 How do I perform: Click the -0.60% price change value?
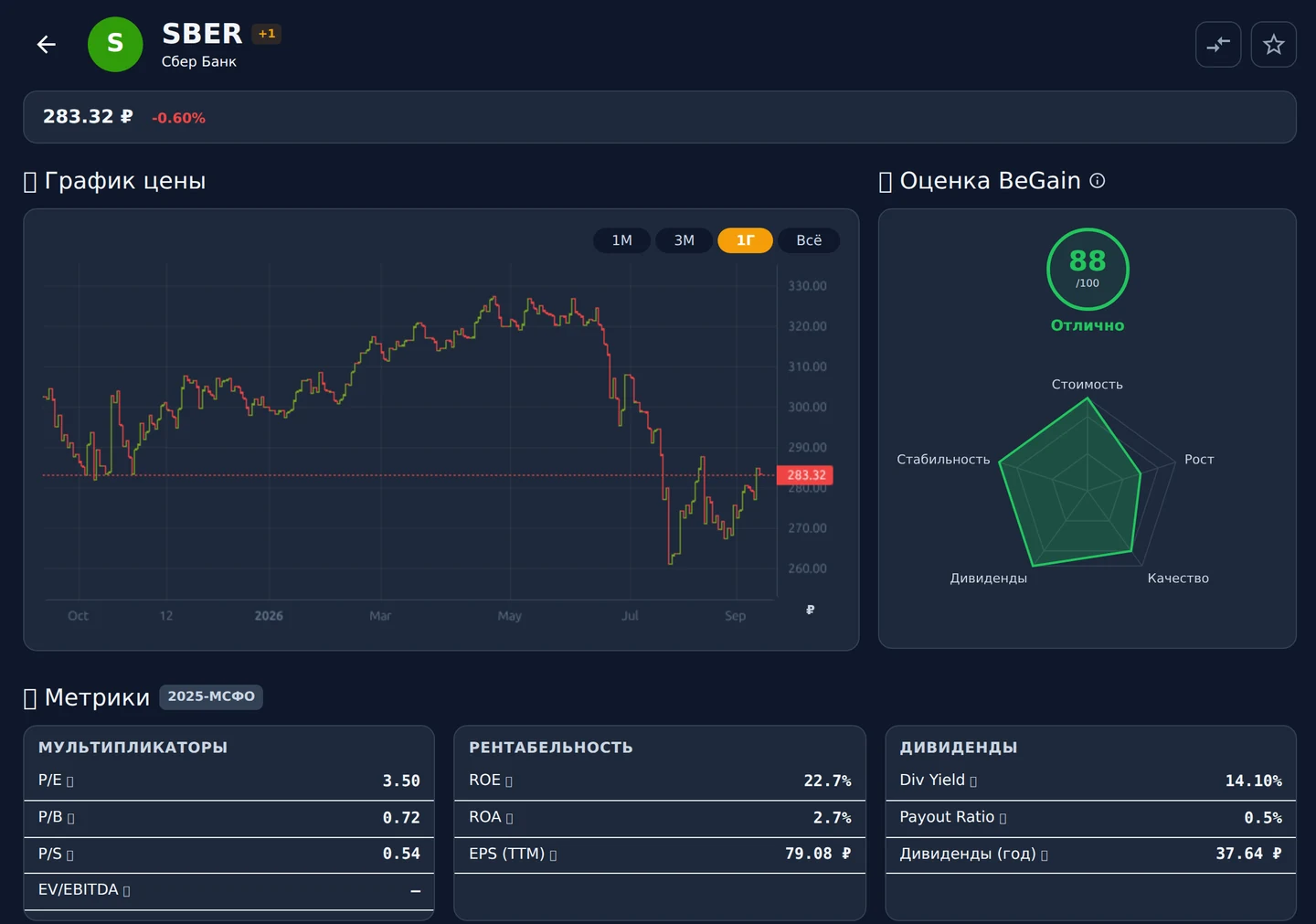pyautogui.click(x=178, y=118)
